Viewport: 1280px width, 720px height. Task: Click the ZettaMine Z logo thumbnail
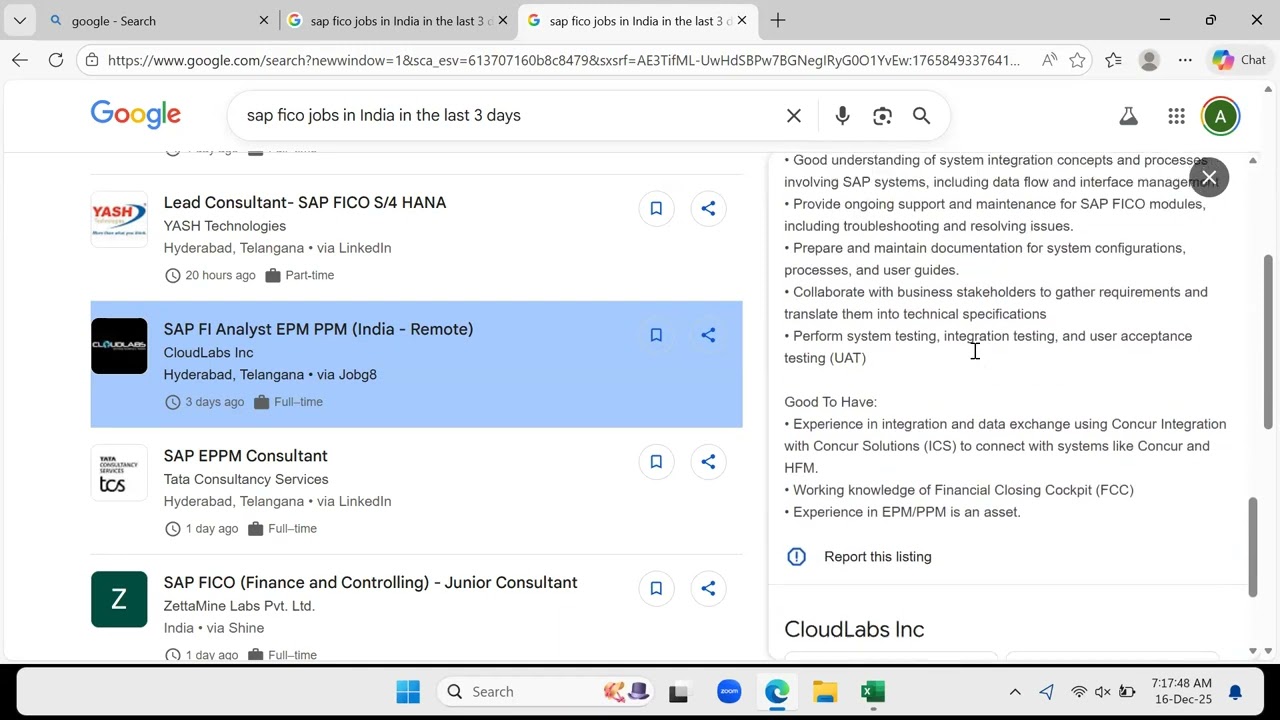click(119, 600)
